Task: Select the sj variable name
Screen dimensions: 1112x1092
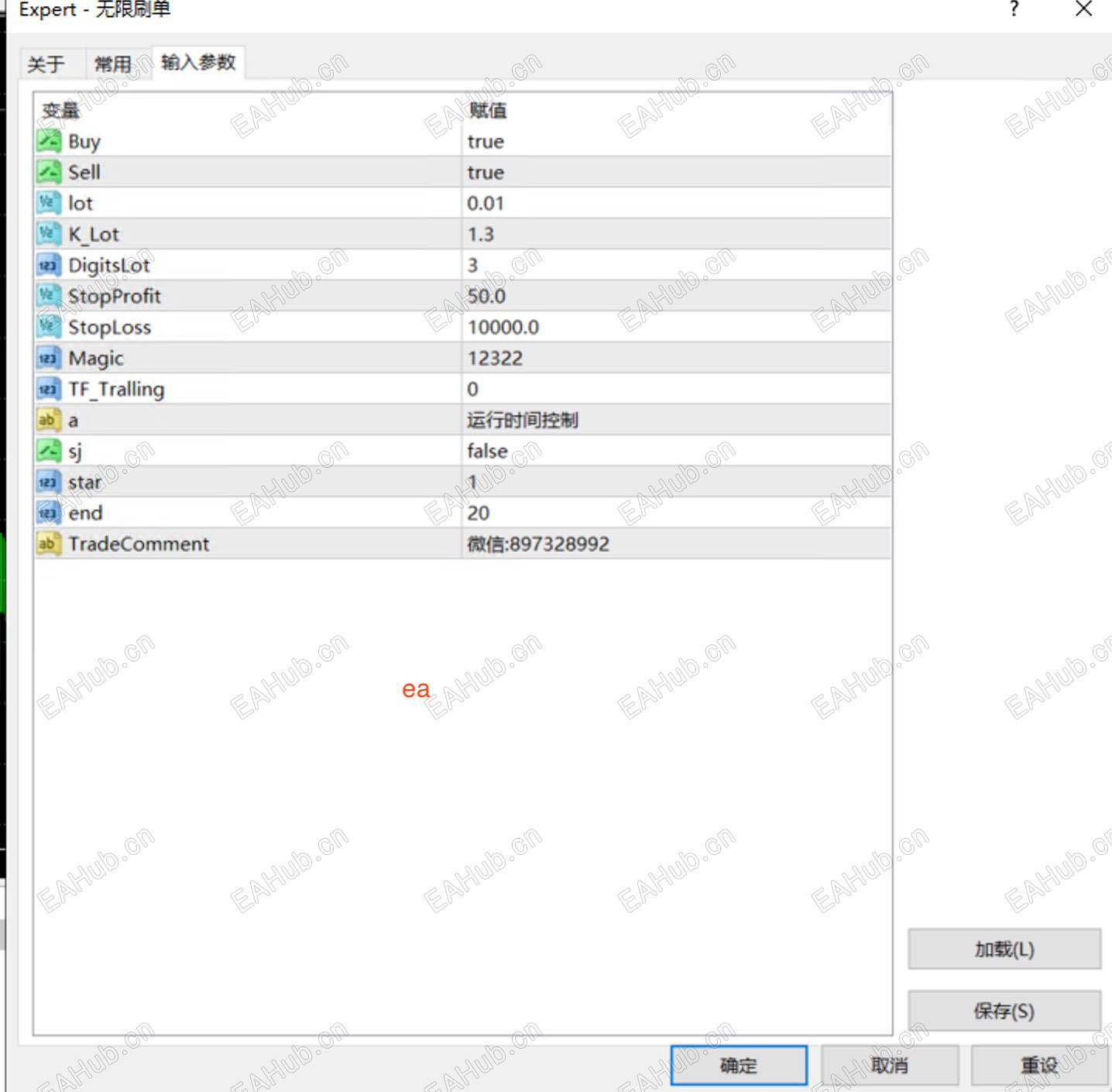Action: point(75,452)
